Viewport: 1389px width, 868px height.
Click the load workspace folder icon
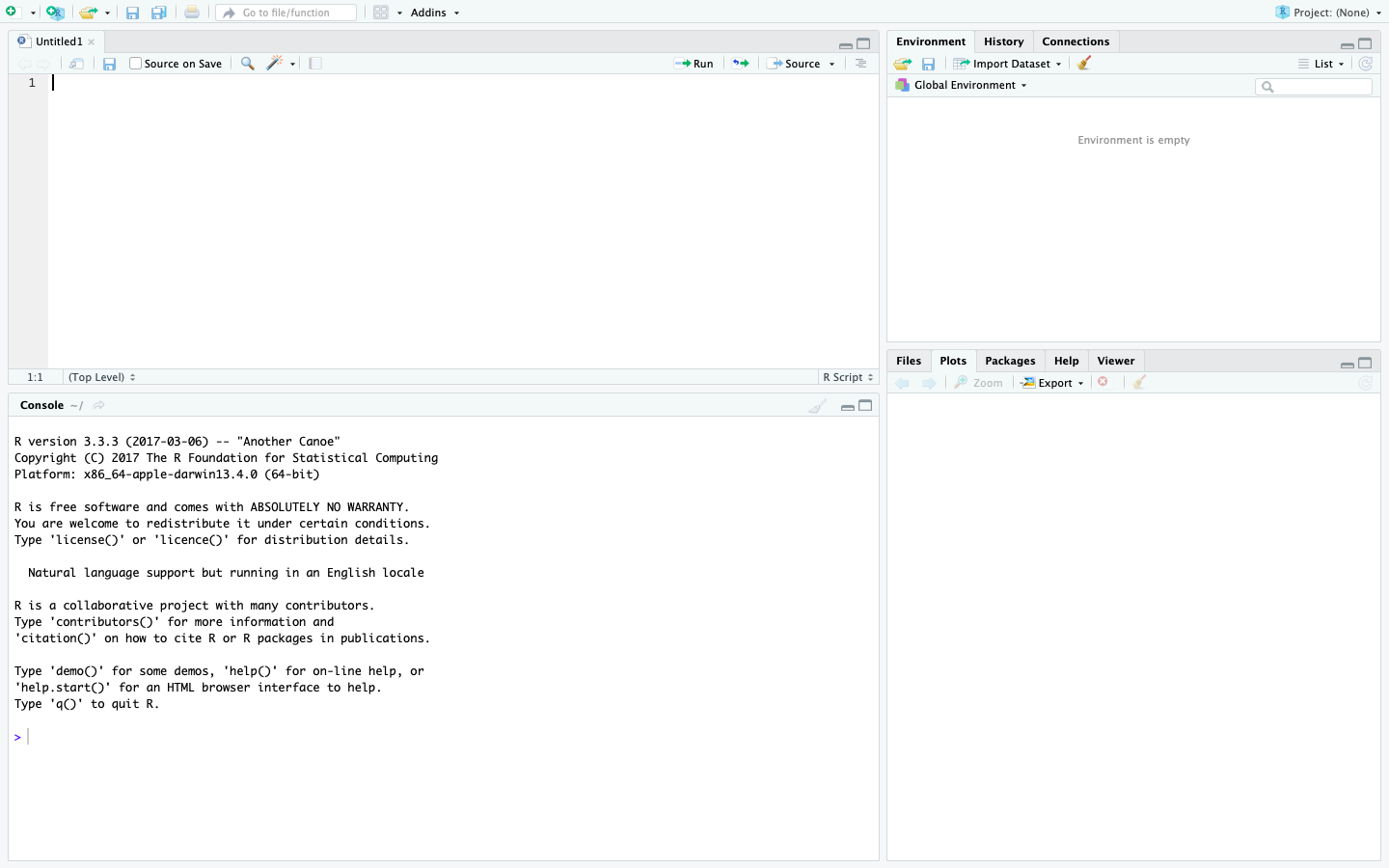coord(903,64)
